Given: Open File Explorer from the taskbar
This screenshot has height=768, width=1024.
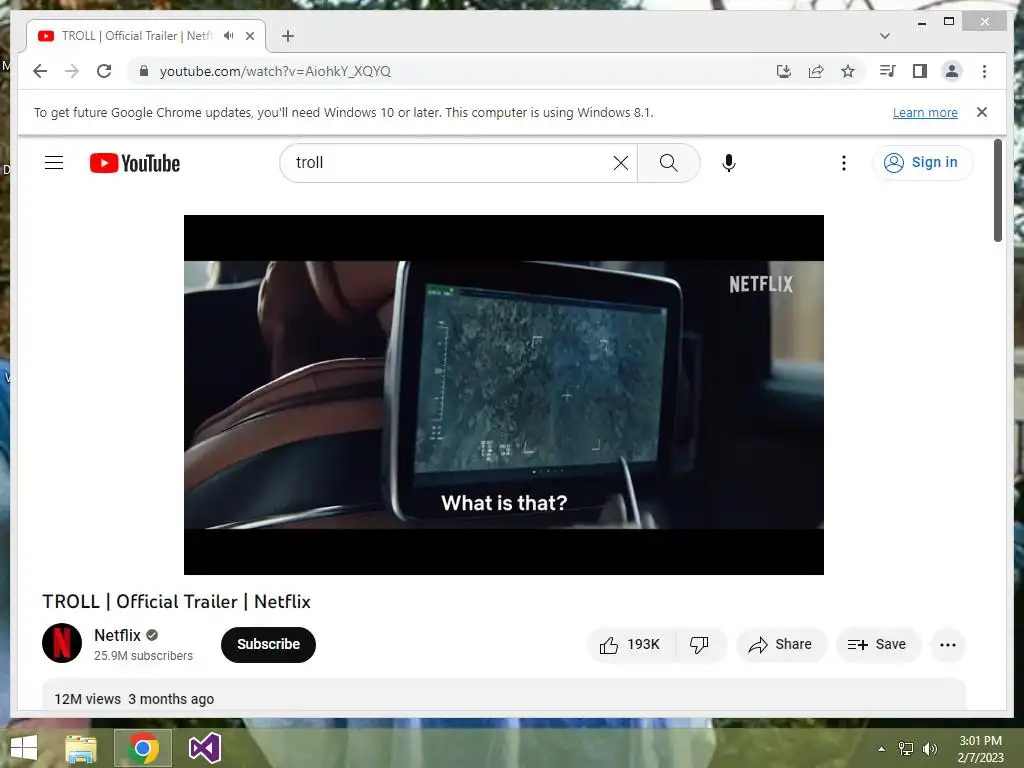Looking at the screenshot, I should pyautogui.click(x=81, y=748).
